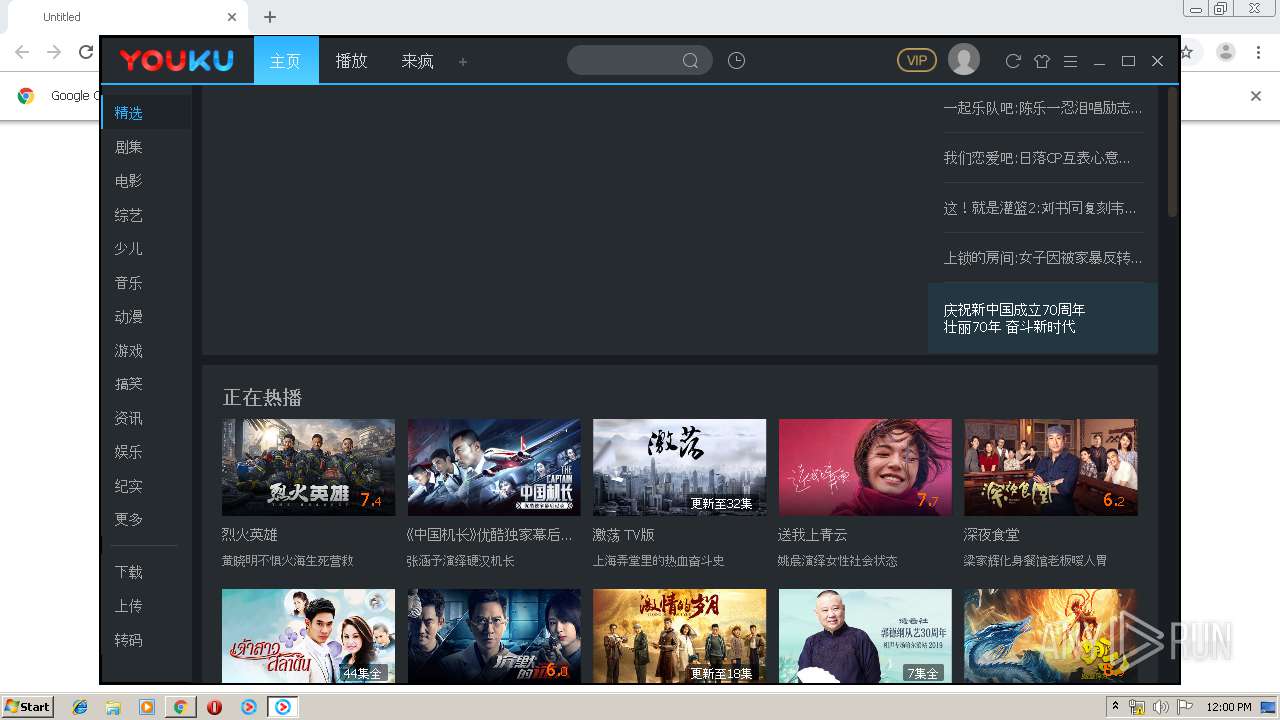The height and width of the screenshot is (720, 1280).
Task: Click the 深夜食堂 title text
Action: coord(992,535)
